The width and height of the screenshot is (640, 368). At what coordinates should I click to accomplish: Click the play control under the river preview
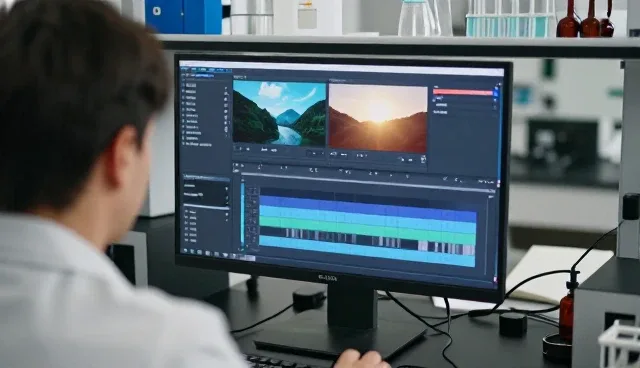pyautogui.click(x=240, y=149)
